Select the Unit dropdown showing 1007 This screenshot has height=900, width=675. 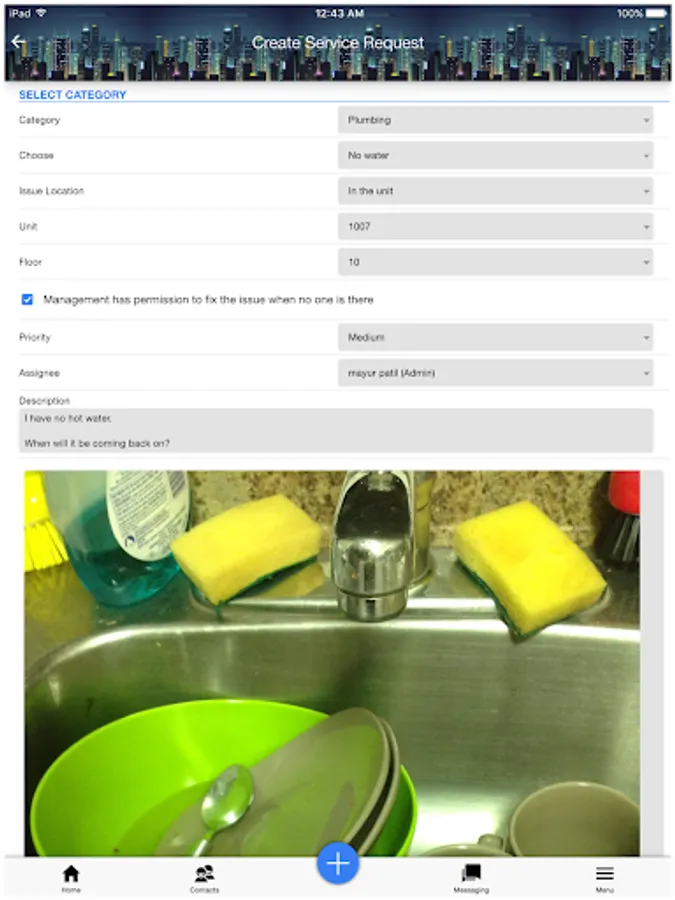tap(495, 227)
